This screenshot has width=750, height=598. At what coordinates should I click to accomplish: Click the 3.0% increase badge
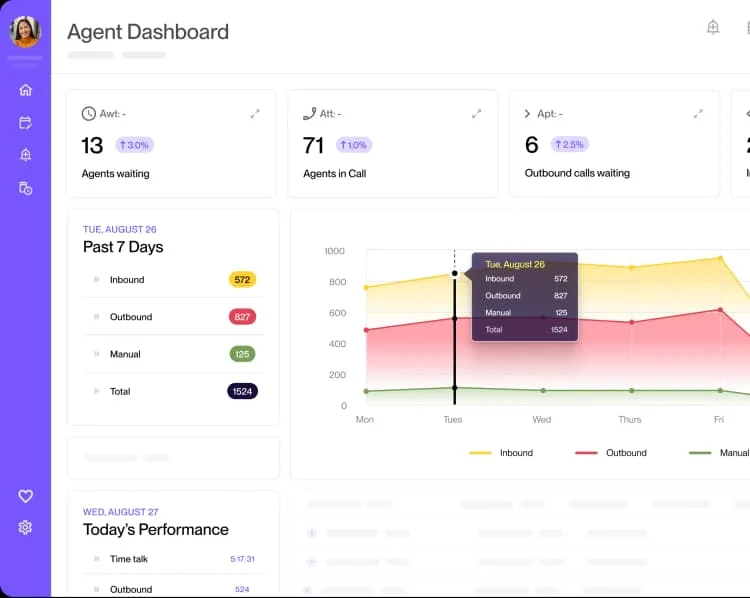pos(134,145)
